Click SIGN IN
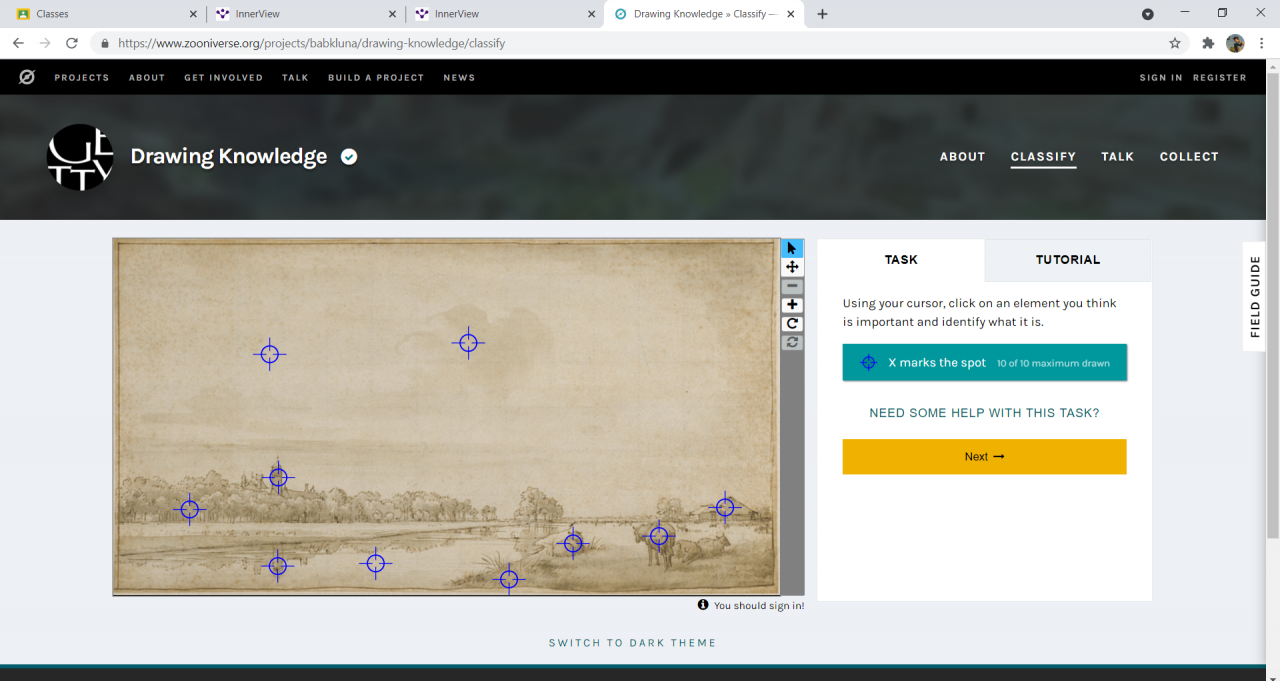The image size is (1280, 681). point(1161,77)
